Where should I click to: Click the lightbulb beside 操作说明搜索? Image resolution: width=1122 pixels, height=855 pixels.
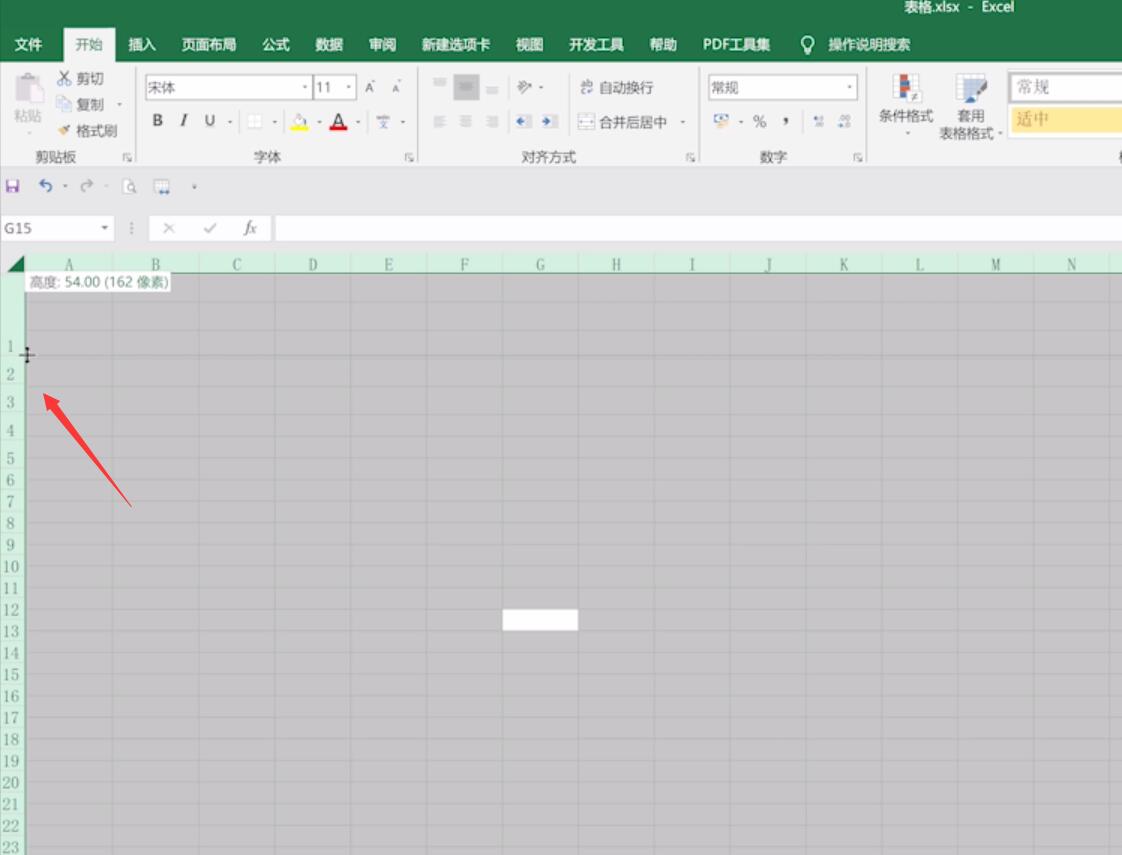(x=807, y=45)
